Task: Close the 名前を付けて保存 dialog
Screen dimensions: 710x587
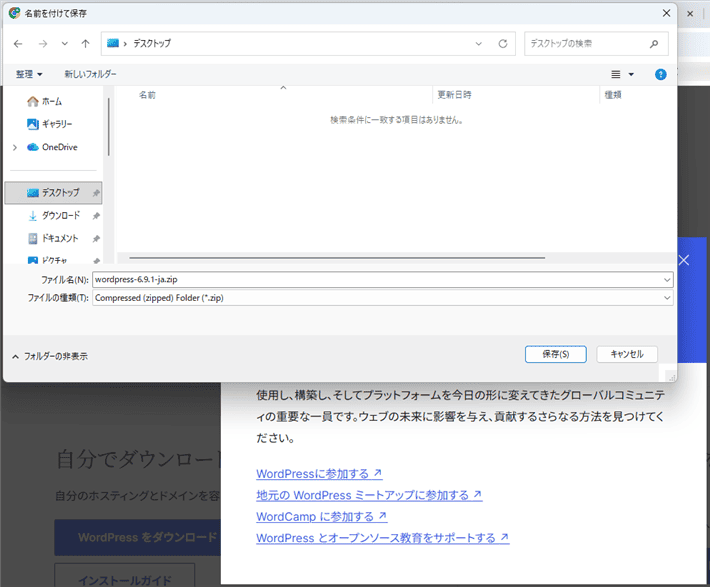Action: [x=666, y=13]
